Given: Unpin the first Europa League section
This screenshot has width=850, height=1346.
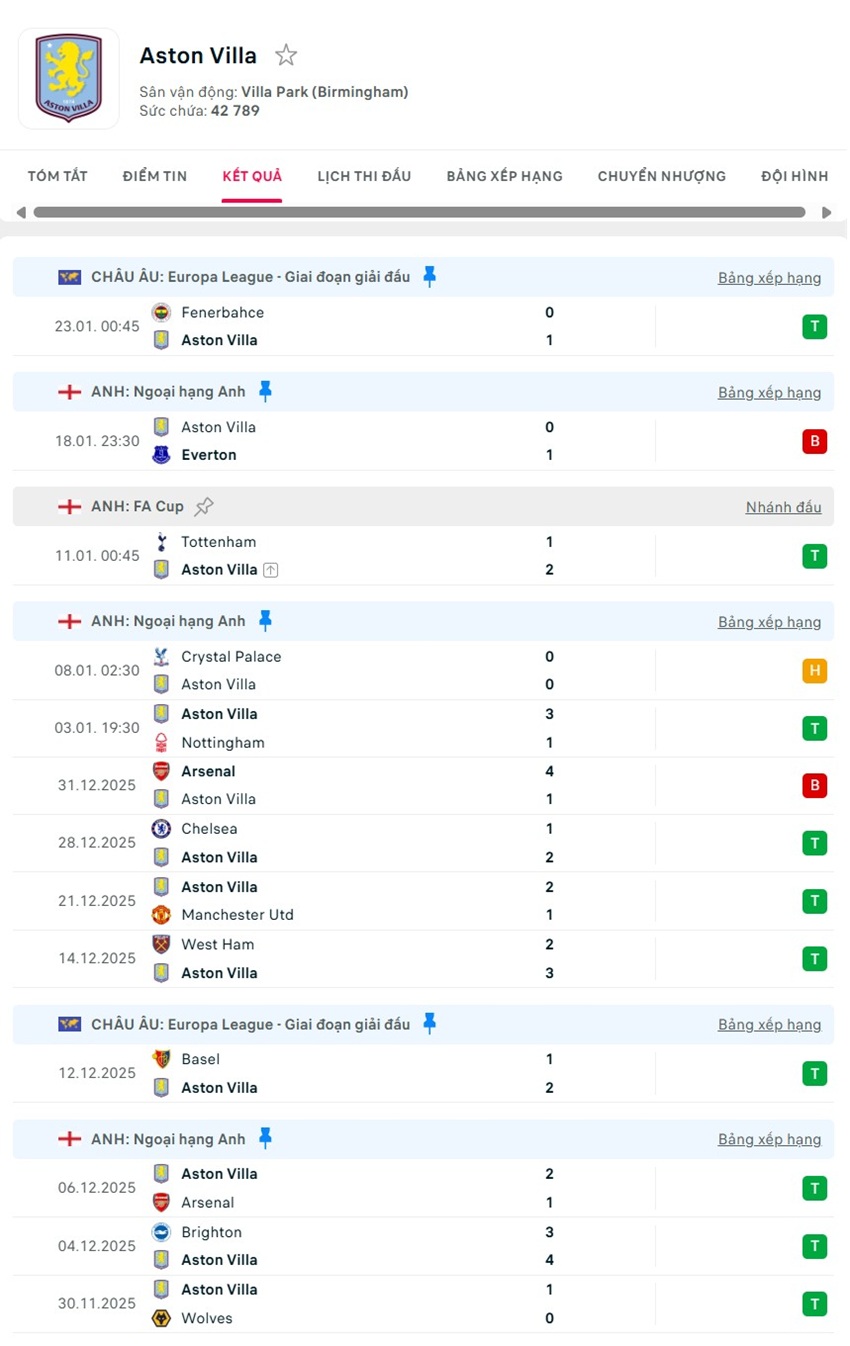Looking at the screenshot, I should point(429,277).
